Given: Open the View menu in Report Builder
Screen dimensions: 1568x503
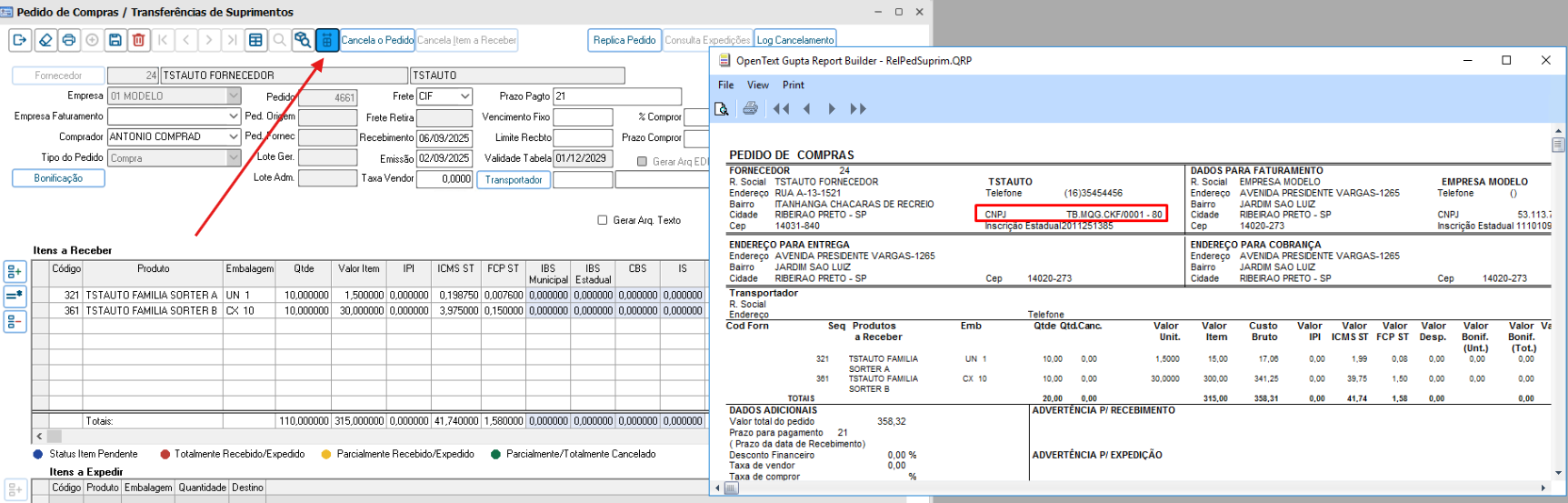Looking at the screenshot, I should (757, 85).
